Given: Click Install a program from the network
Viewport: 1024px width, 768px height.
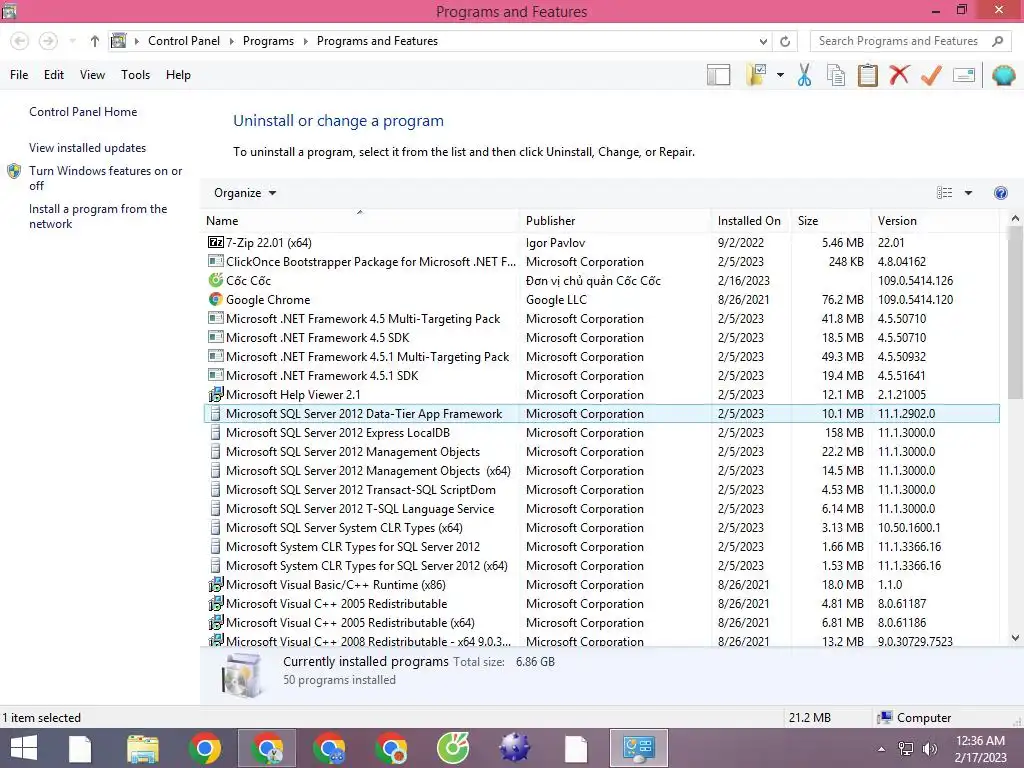Looking at the screenshot, I should pos(98,216).
